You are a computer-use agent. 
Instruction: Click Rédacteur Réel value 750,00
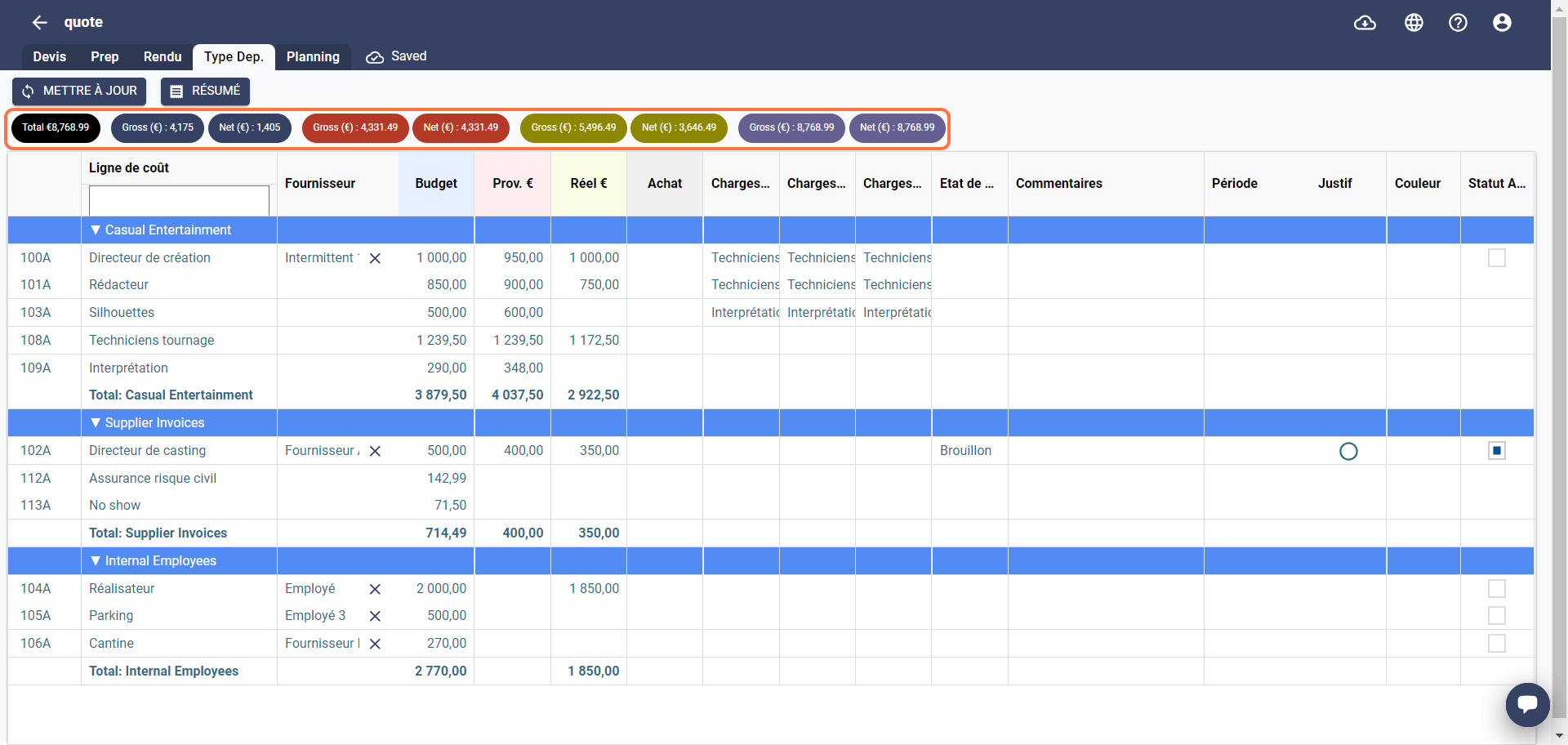(x=599, y=285)
